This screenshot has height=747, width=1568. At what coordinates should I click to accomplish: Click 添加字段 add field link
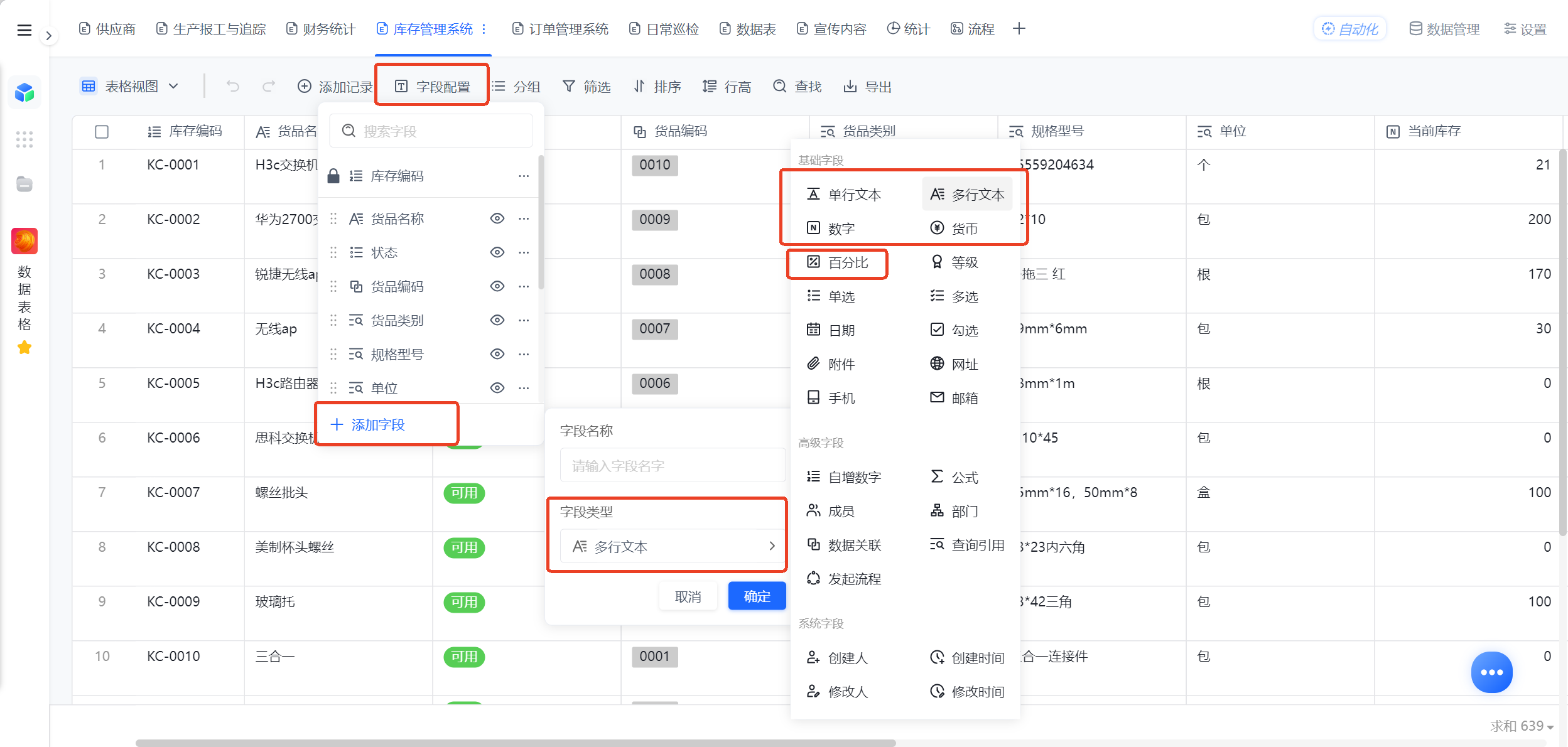click(x=368, y=425)
